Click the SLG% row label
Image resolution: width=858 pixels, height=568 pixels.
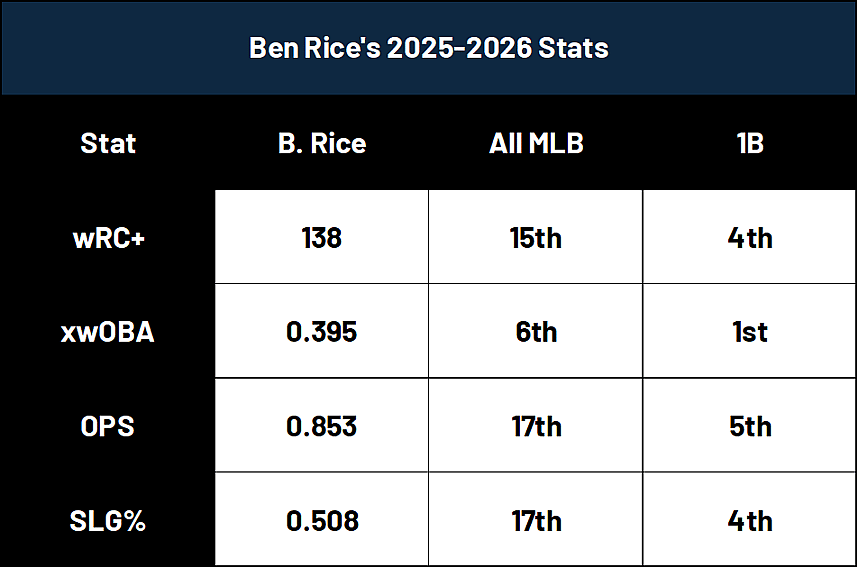coord(108,521)
